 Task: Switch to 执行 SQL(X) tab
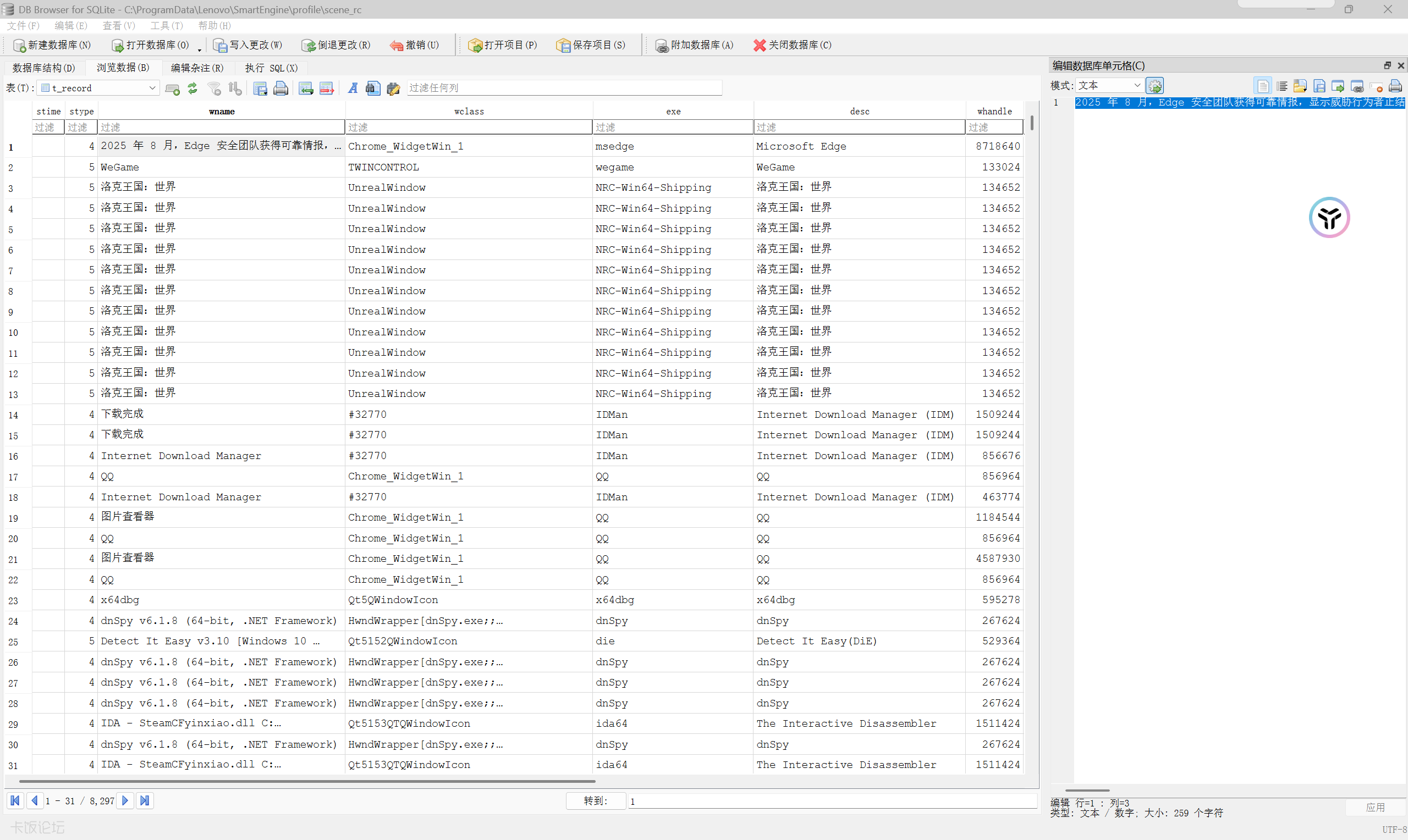[271, 68]
